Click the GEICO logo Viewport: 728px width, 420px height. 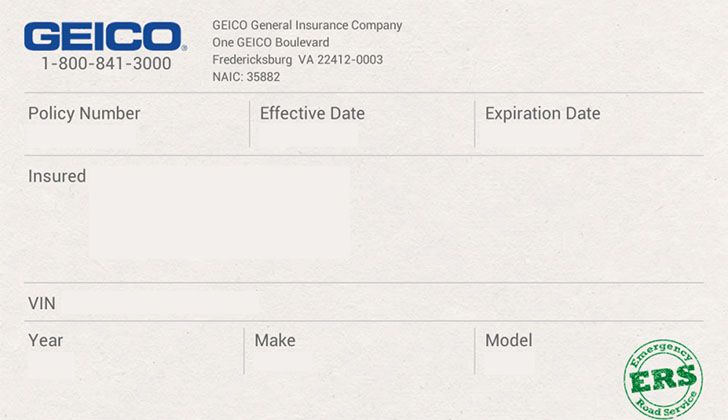point(104,37)
